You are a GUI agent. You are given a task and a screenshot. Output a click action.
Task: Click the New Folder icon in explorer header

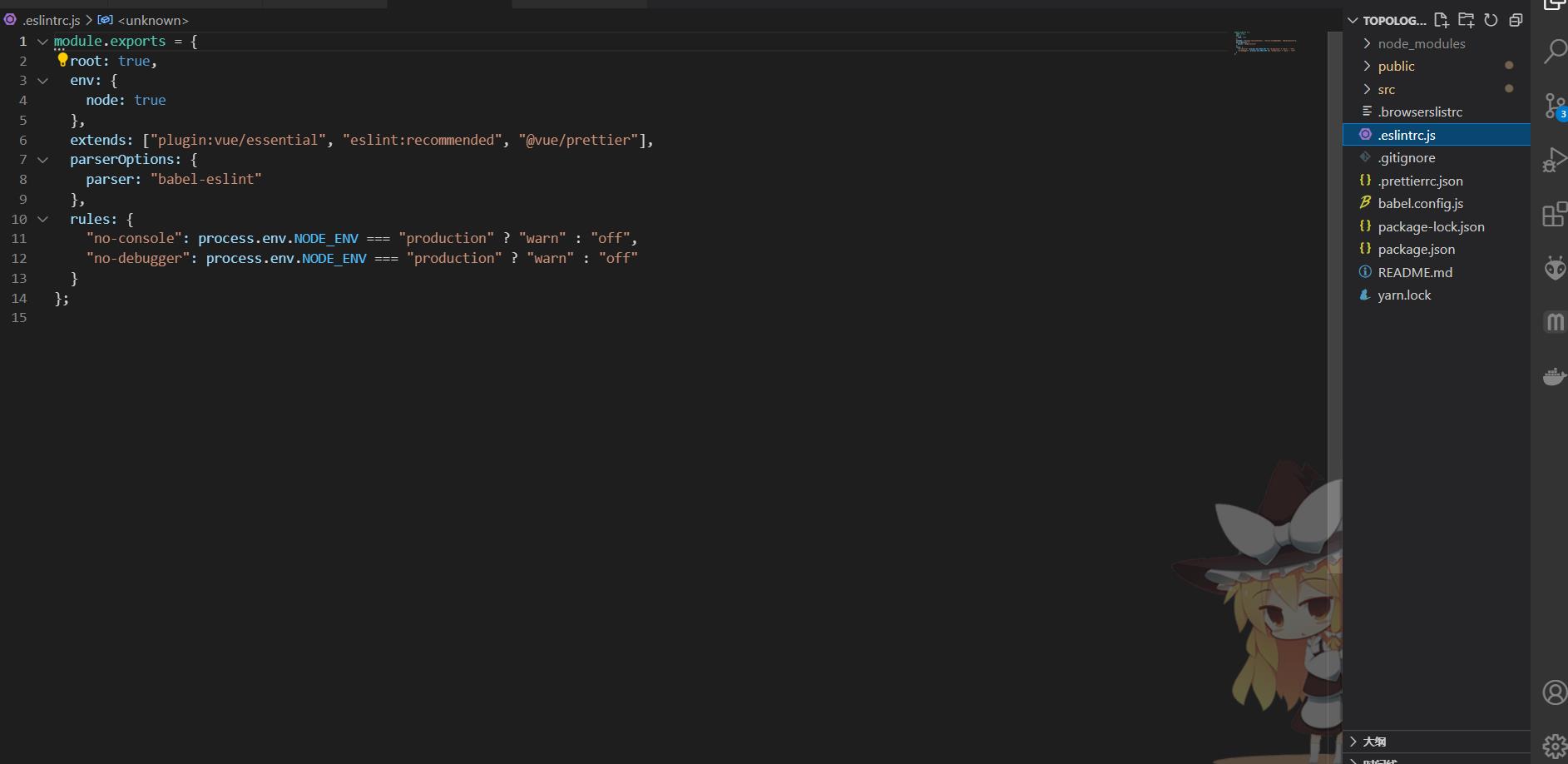tap(1467, 20)
